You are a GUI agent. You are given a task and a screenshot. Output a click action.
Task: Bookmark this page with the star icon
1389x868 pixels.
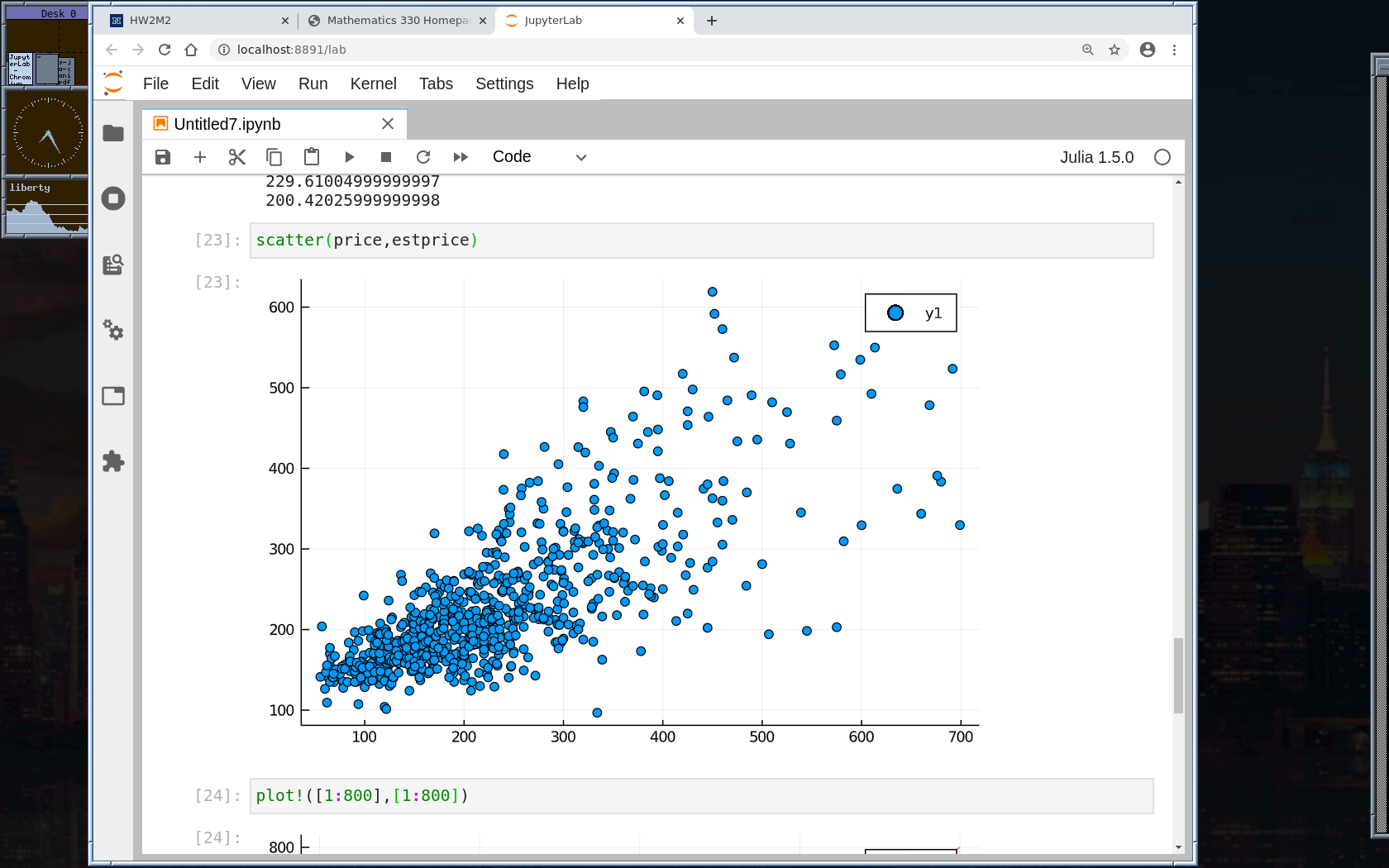tap(1115, 50)
